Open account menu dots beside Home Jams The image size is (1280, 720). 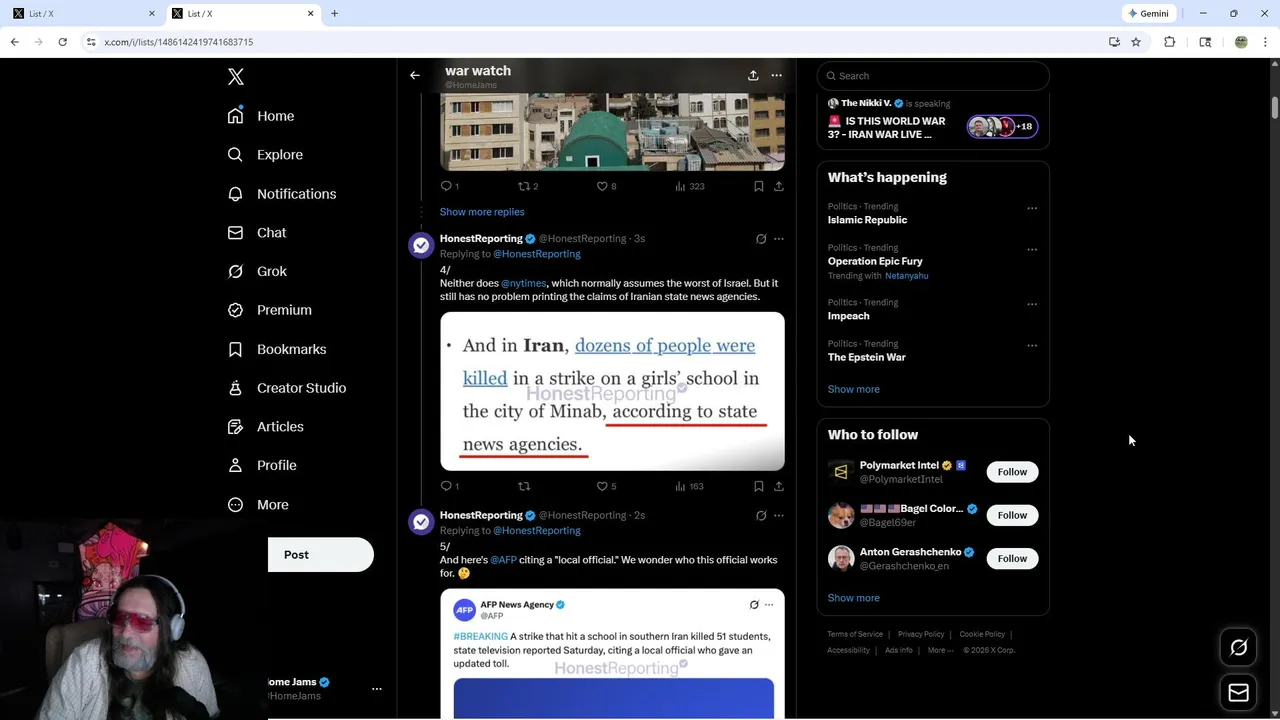pos(377,689)
